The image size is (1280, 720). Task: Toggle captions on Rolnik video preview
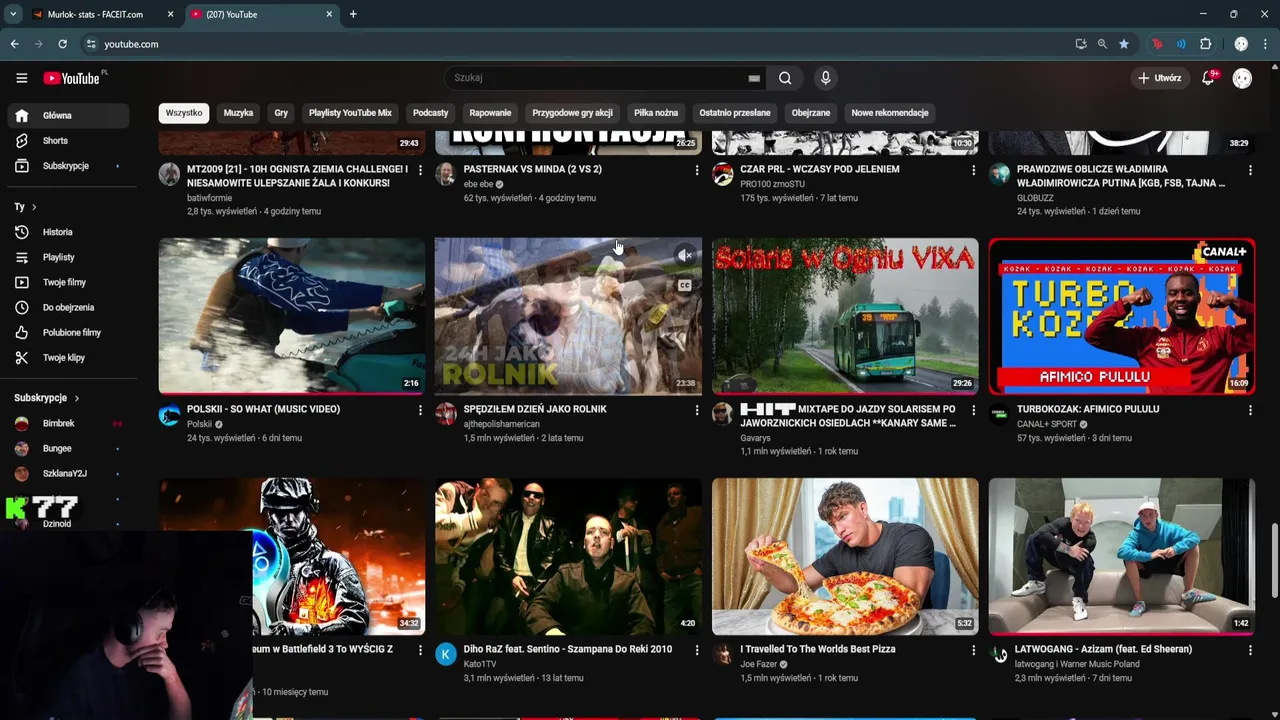pyautogui.click(x=685, y=285)
